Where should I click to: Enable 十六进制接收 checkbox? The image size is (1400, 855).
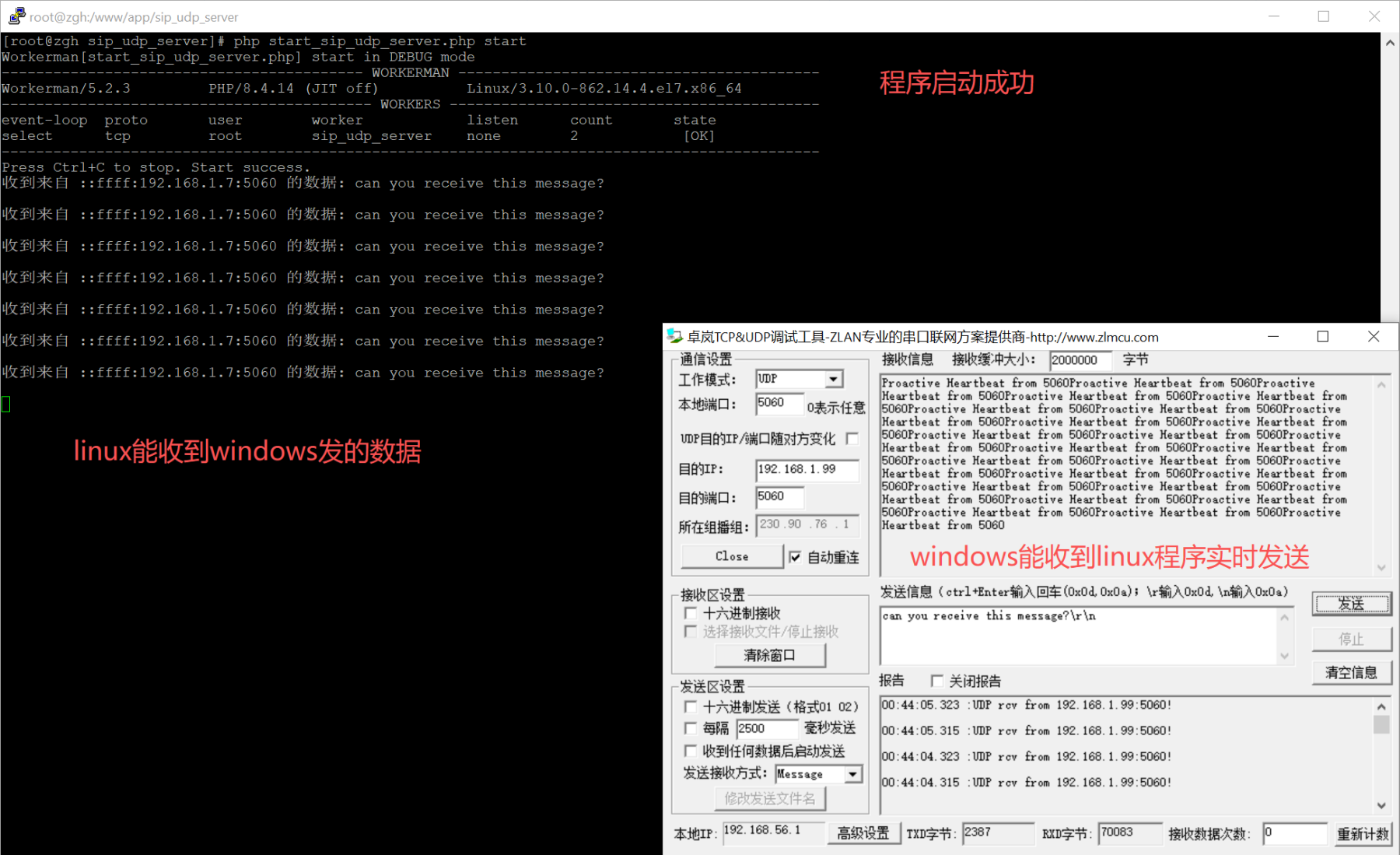[690, 613]
